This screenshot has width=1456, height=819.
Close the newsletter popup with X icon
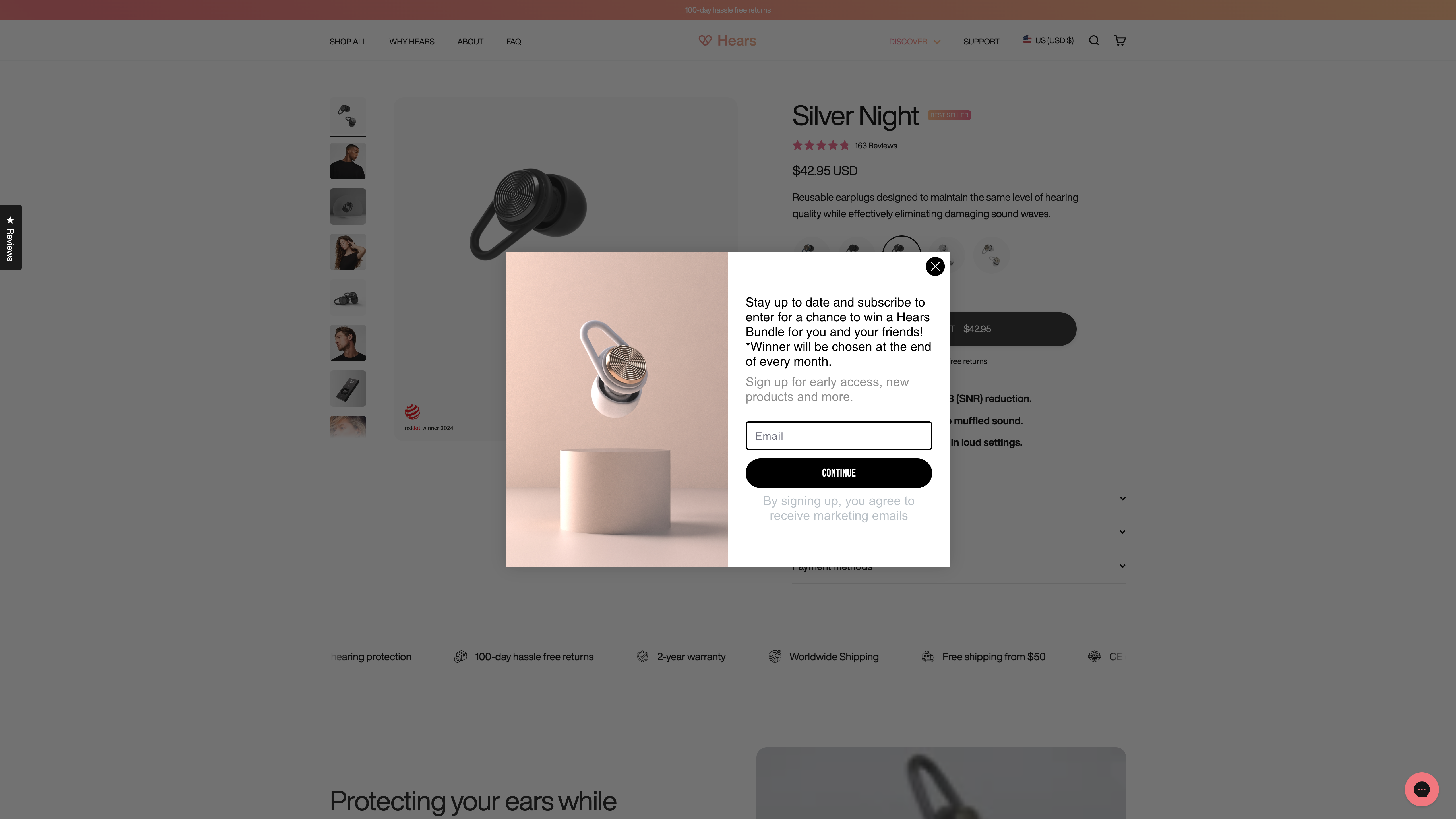935,266
